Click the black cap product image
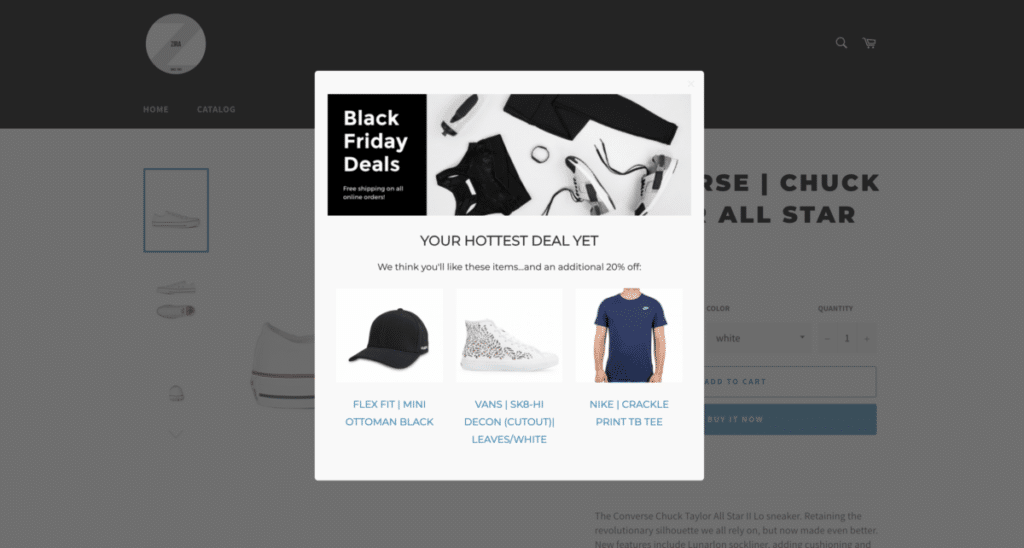 389,336
